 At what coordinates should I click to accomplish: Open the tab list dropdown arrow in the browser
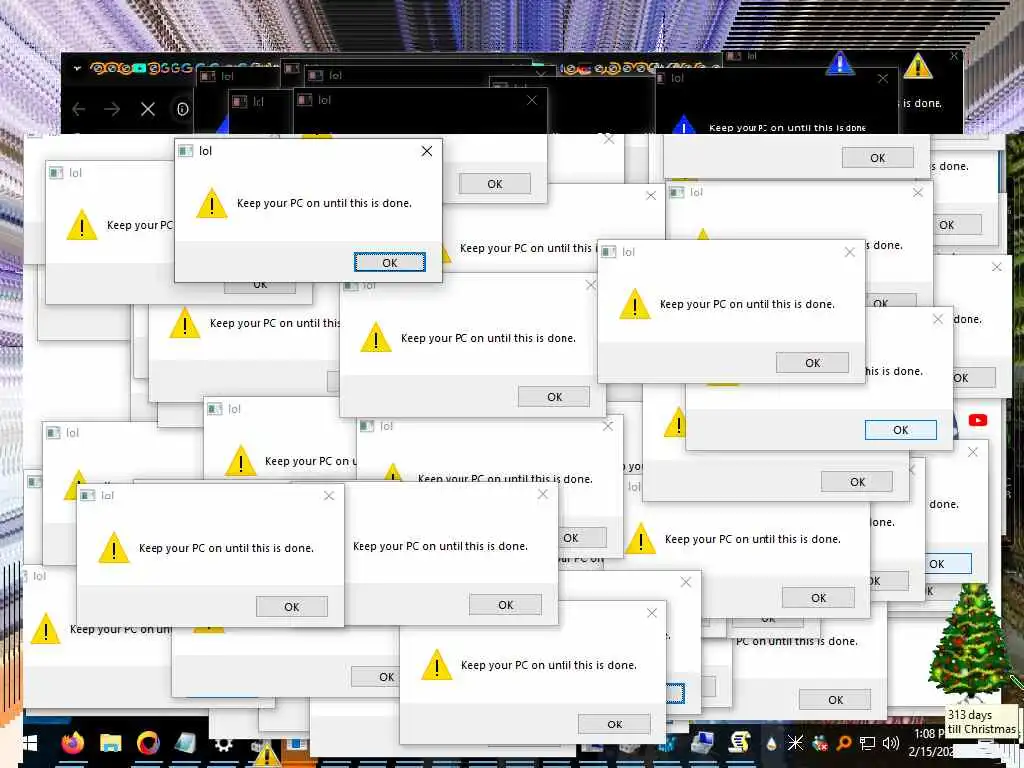click(77, 68)
